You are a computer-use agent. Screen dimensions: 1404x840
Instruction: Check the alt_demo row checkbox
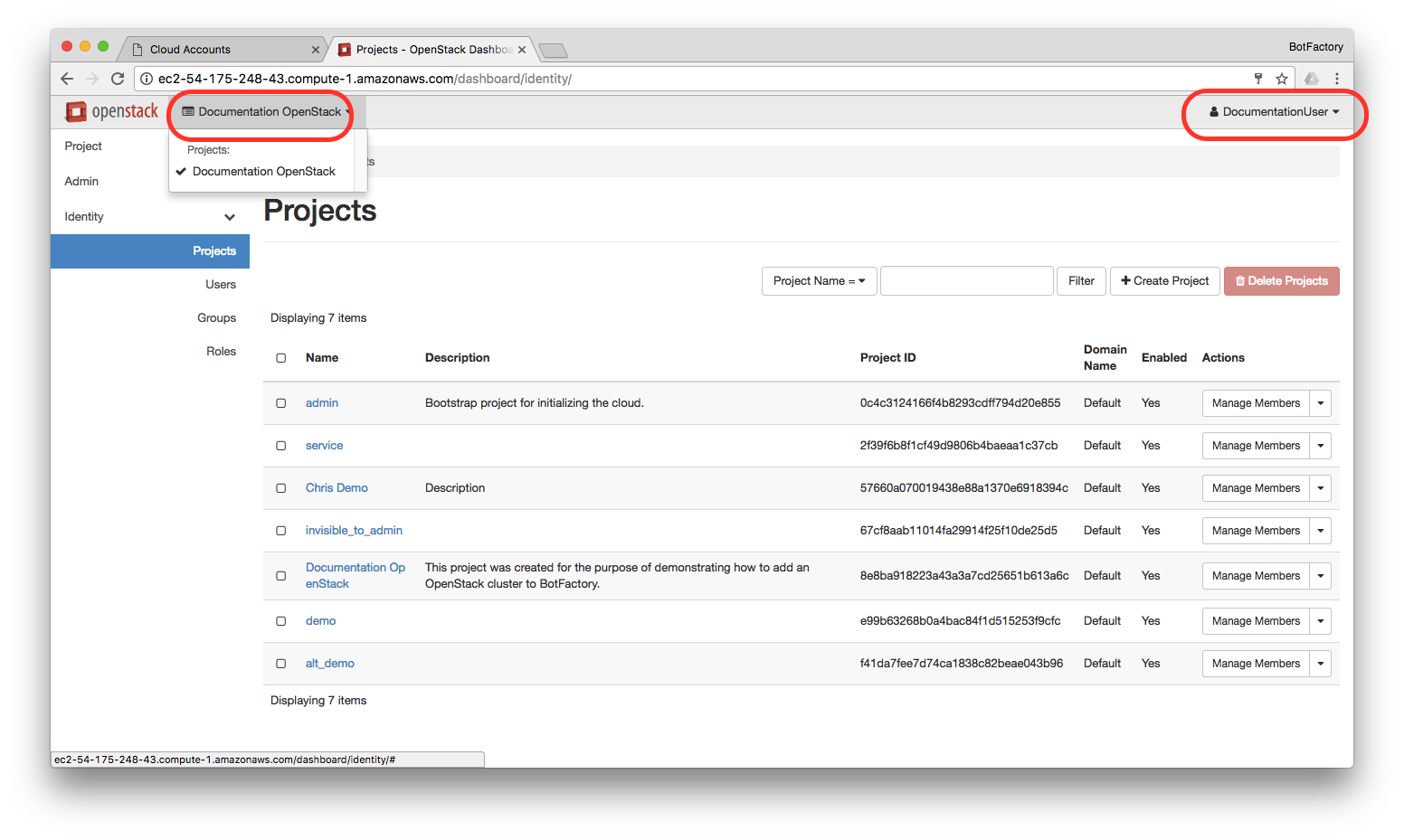click(281, 664)
